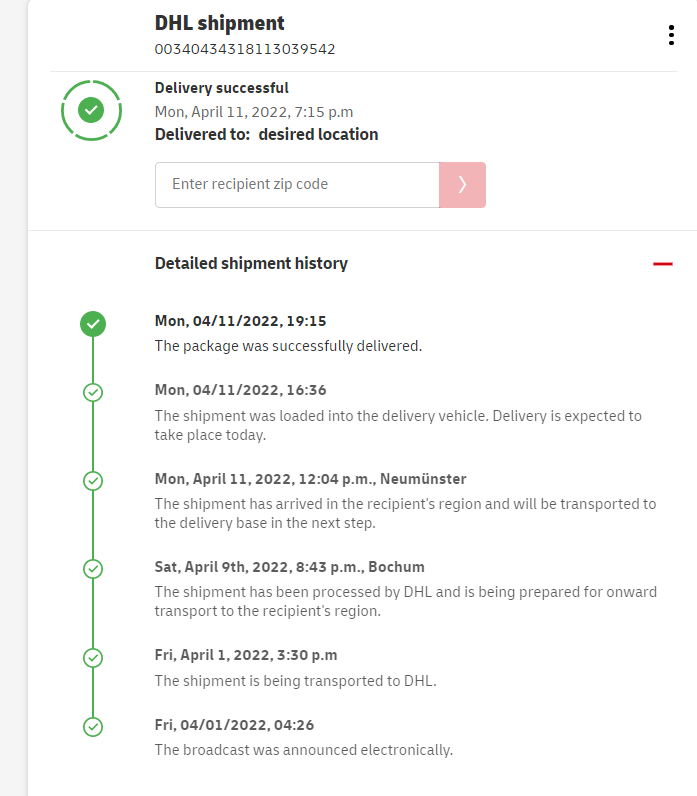
Task: Click the Detailed shipment history heading
Action: click(251, 264)
